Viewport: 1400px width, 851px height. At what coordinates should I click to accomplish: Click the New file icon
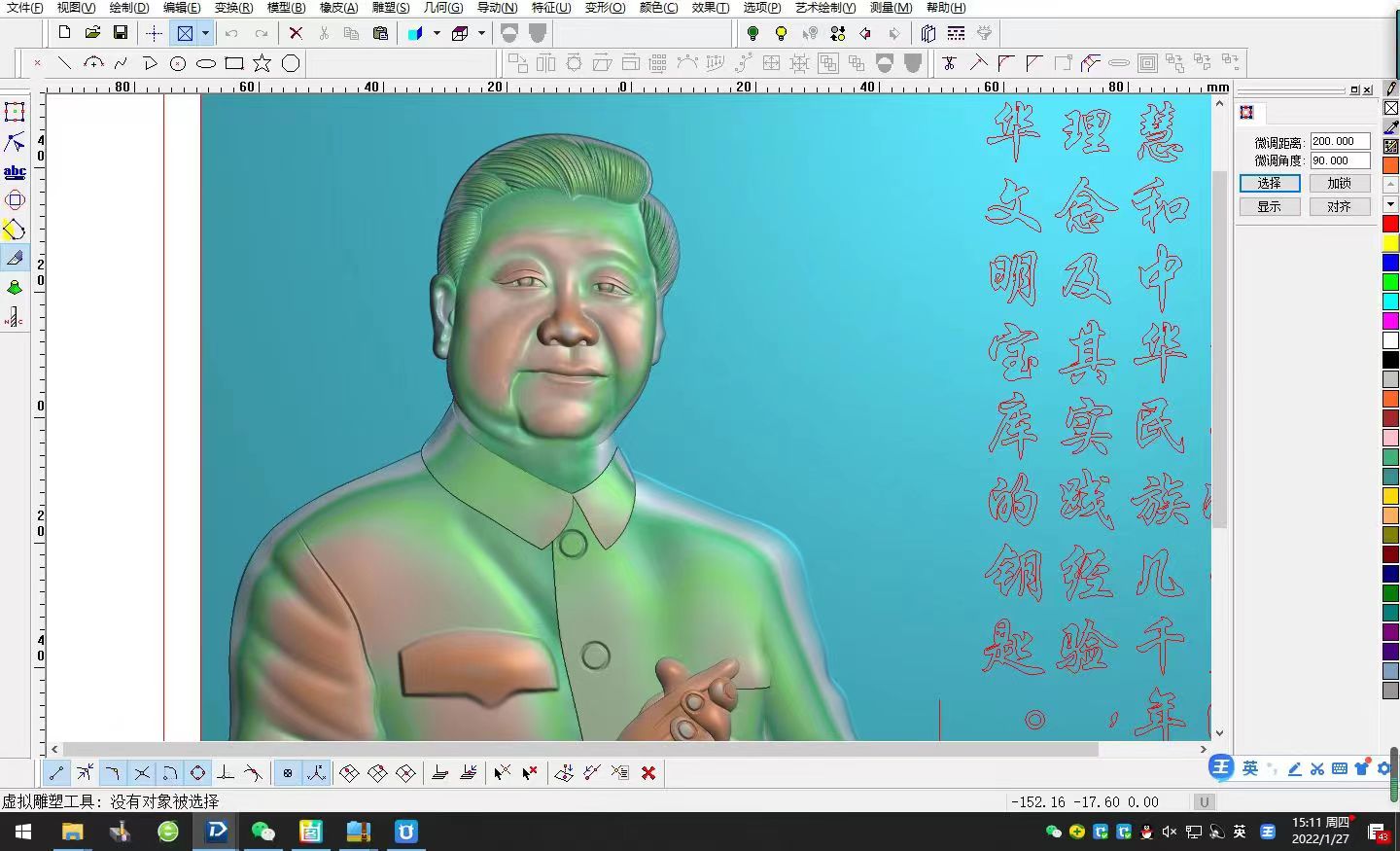[x=64, y=33]
